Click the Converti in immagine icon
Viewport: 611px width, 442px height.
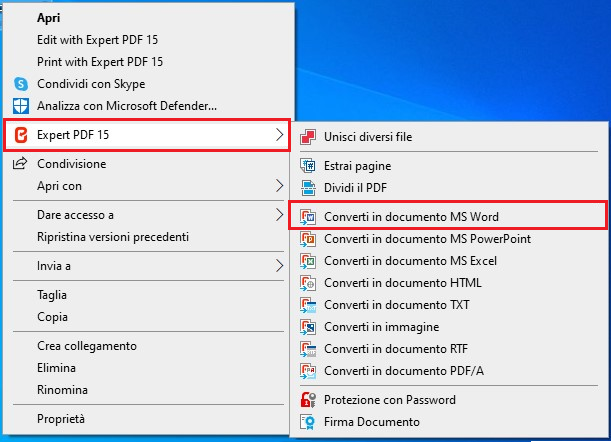click(x=308, y=327)
